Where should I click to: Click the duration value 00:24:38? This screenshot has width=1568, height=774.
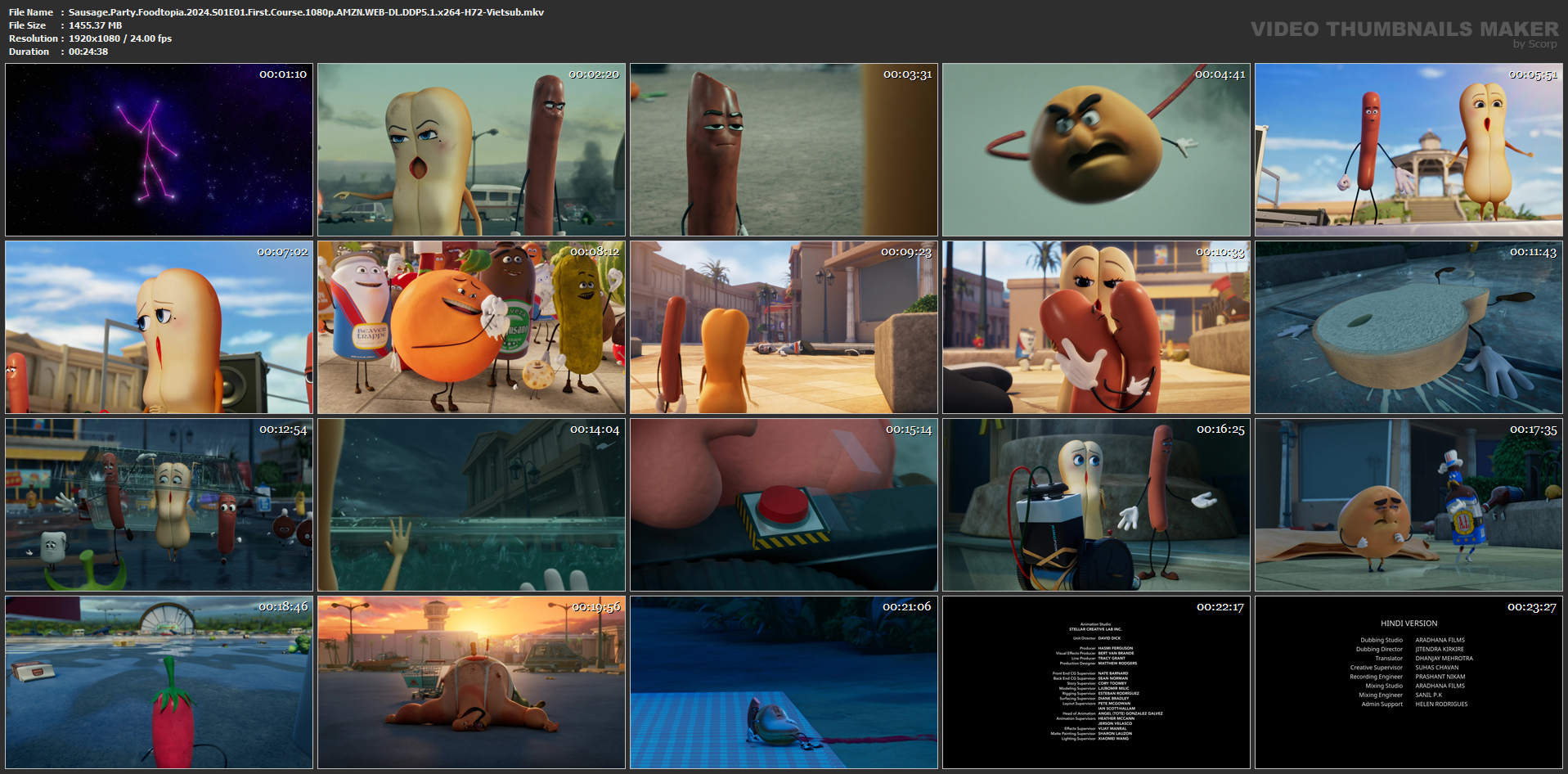point(88,52)
